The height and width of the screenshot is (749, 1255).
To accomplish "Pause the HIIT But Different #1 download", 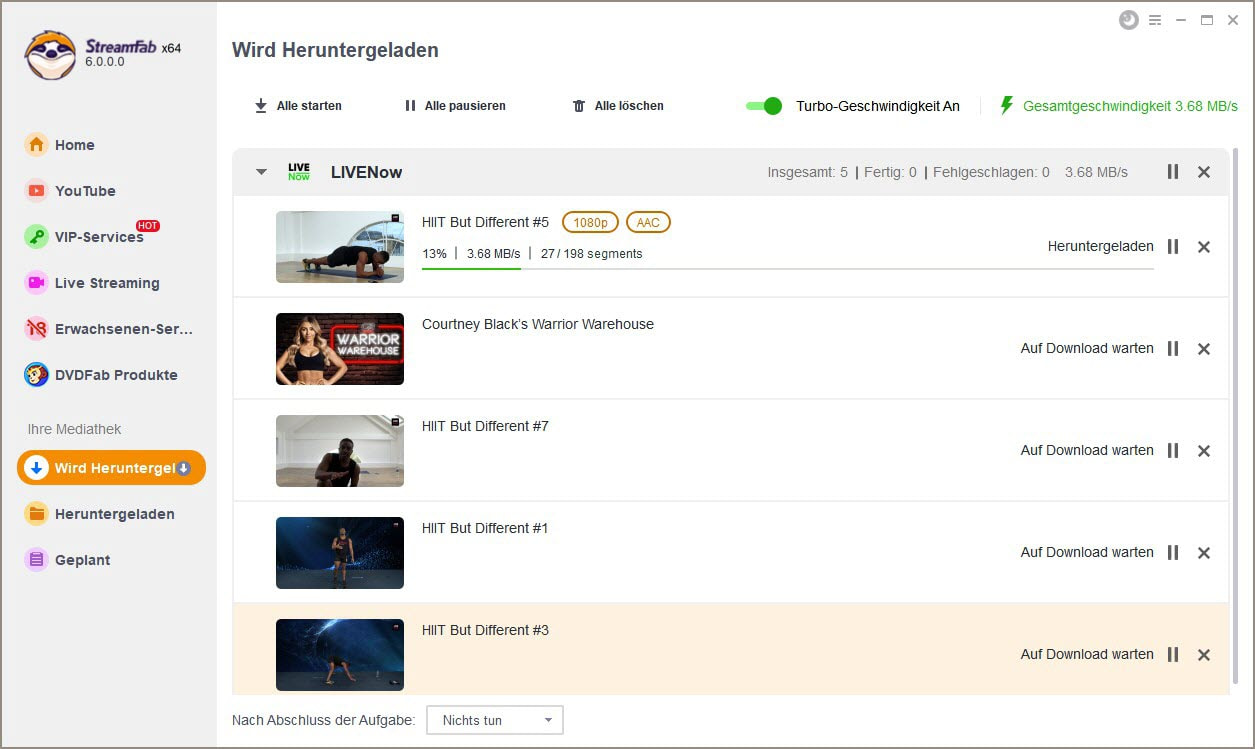I will (x=1173, y=553).
